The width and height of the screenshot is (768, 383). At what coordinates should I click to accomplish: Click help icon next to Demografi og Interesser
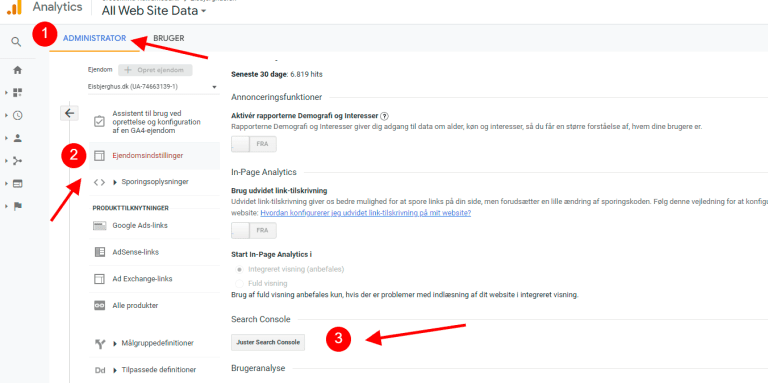click(x=384, y=116)
